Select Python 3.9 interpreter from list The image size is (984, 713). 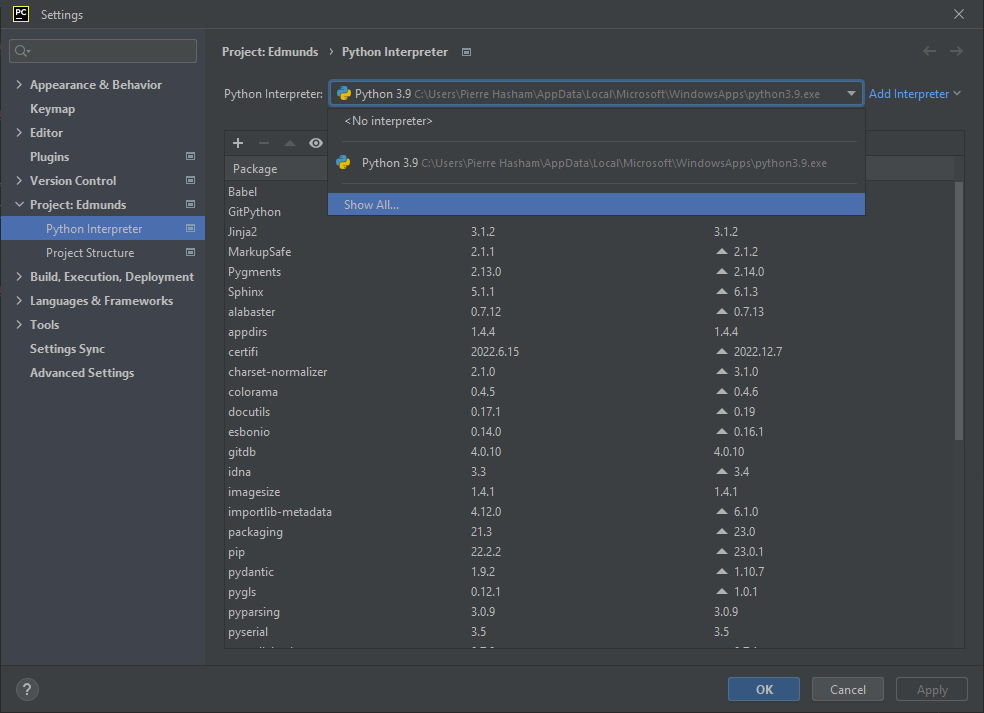pos(596,163)
